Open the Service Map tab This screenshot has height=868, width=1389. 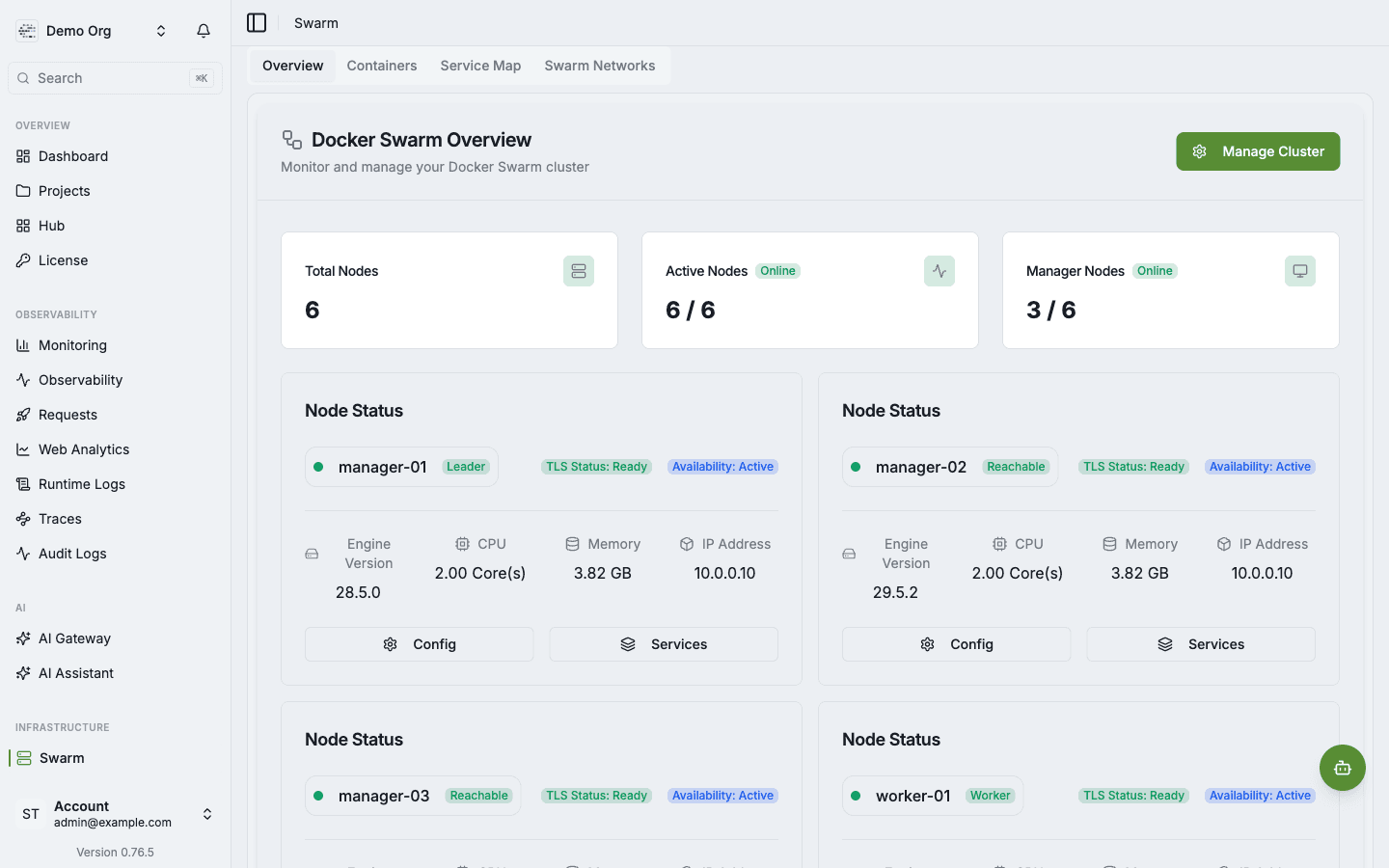point(480,66)
